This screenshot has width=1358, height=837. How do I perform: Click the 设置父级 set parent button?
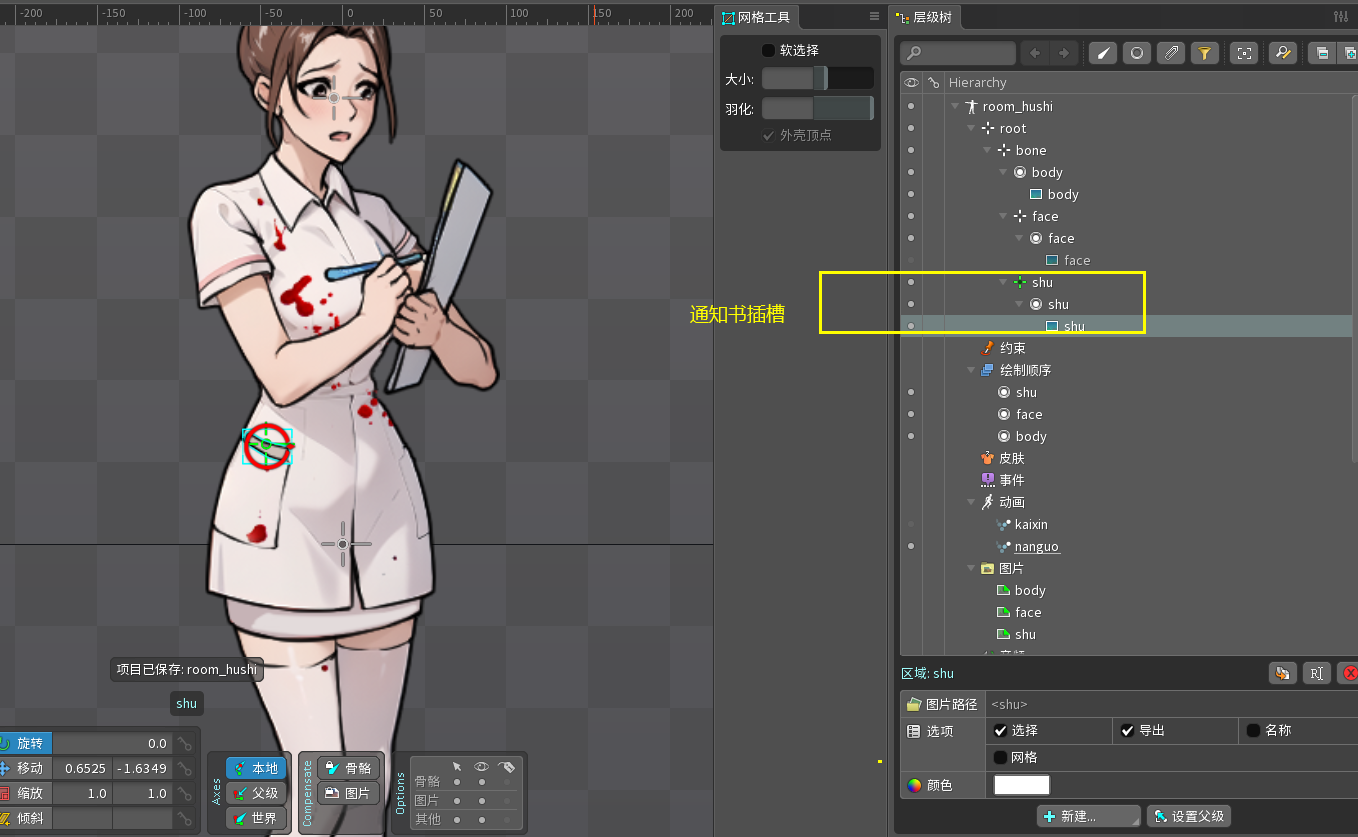[1188, 816]
